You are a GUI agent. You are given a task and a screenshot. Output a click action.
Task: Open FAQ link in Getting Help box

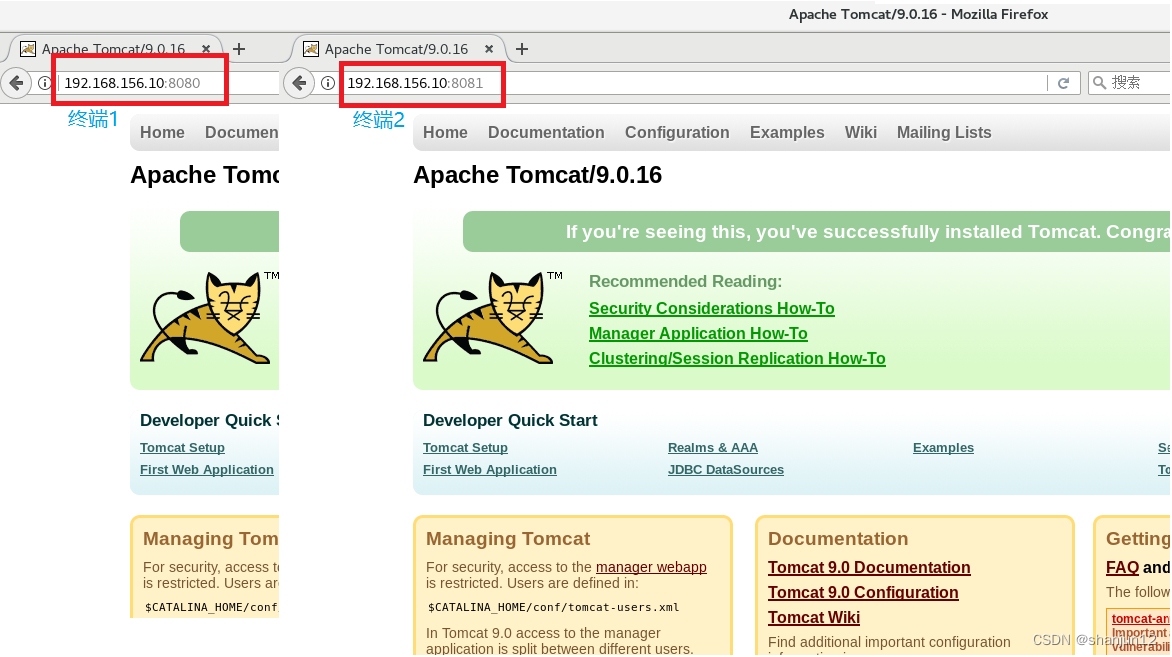pyautogui.click(x=1123, y=567)
